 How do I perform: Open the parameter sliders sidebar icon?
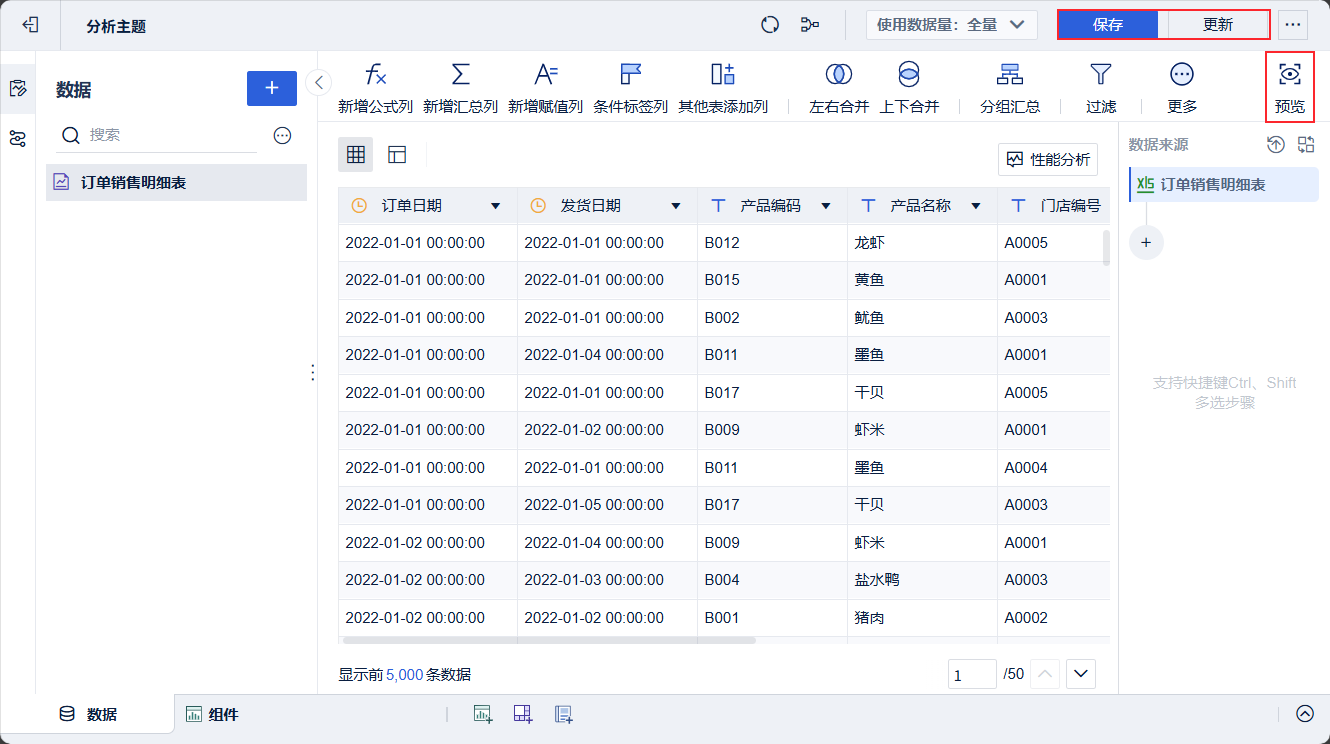pyautogui.click(x=17, y=139)
